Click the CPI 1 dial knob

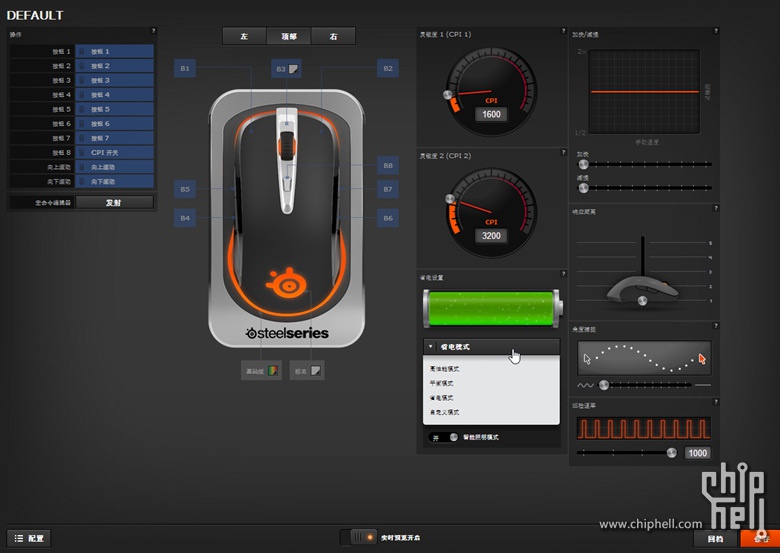[448, 95]
